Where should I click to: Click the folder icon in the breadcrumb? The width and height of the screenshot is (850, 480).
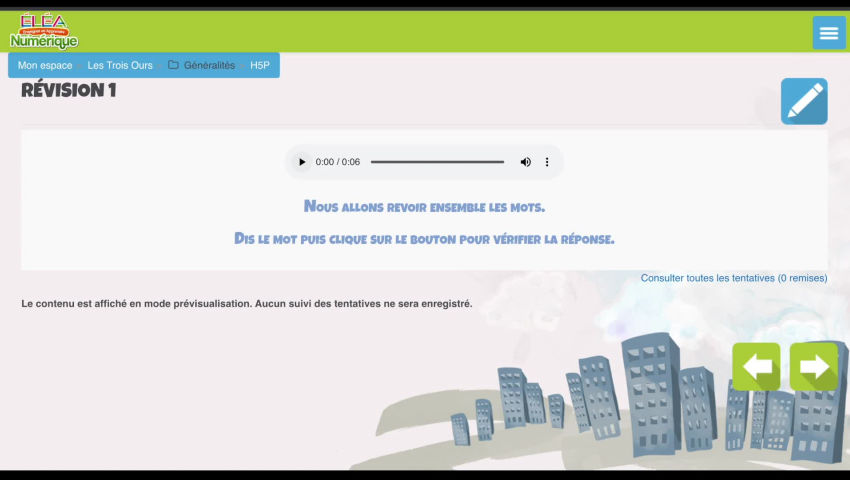click(x=173, y=65)
